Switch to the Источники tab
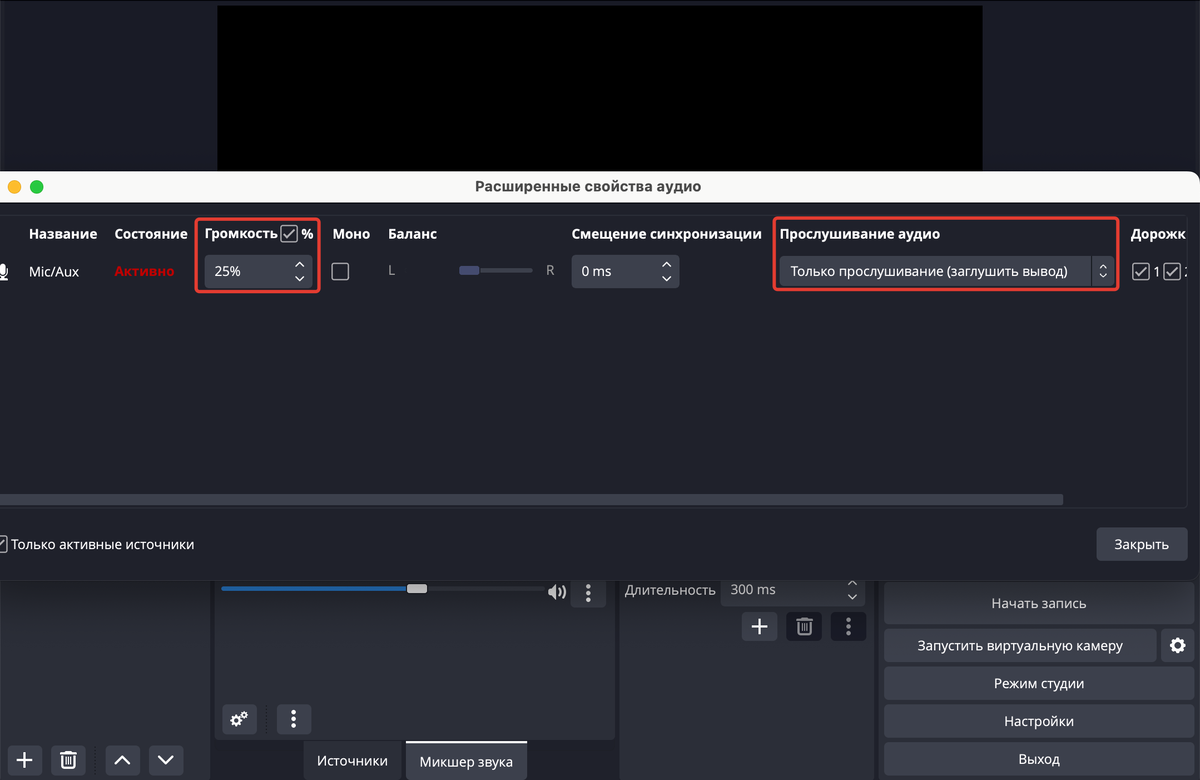The height and width of the screenshot is (780, 1200). point(352,761)
